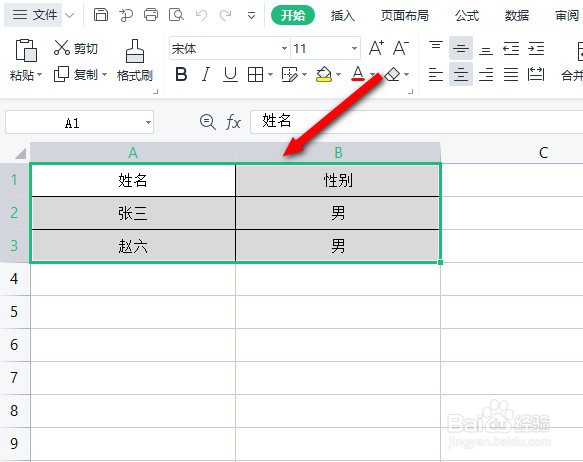583x462 pixels.
Task: Toggle center horizontal alignment
Action: [461, 74]
